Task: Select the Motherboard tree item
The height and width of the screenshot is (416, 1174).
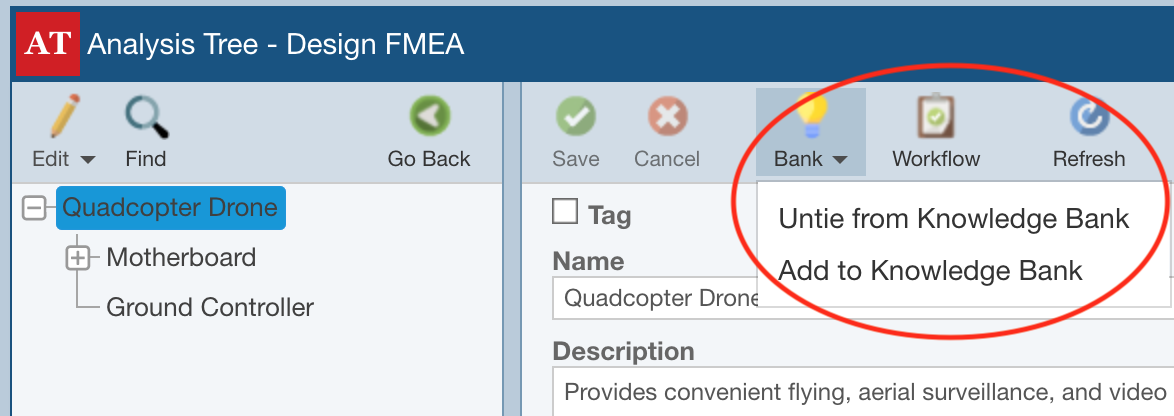Action: click(x=181, y=257)
